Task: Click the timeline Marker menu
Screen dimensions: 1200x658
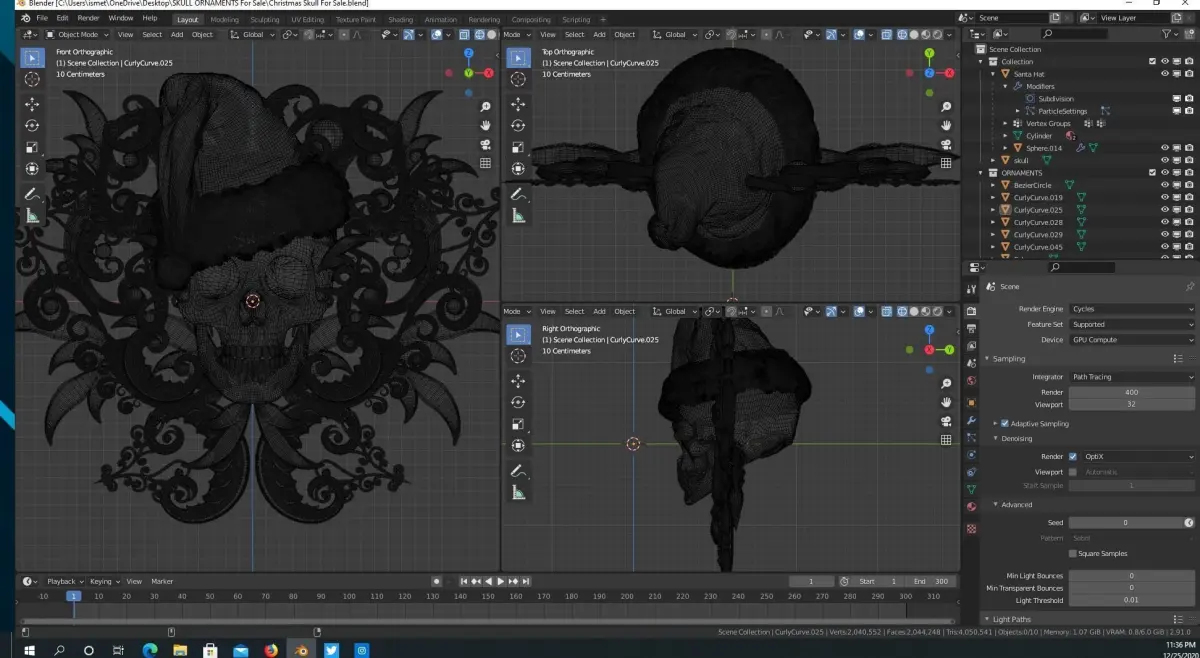Action: pos(162,581)
